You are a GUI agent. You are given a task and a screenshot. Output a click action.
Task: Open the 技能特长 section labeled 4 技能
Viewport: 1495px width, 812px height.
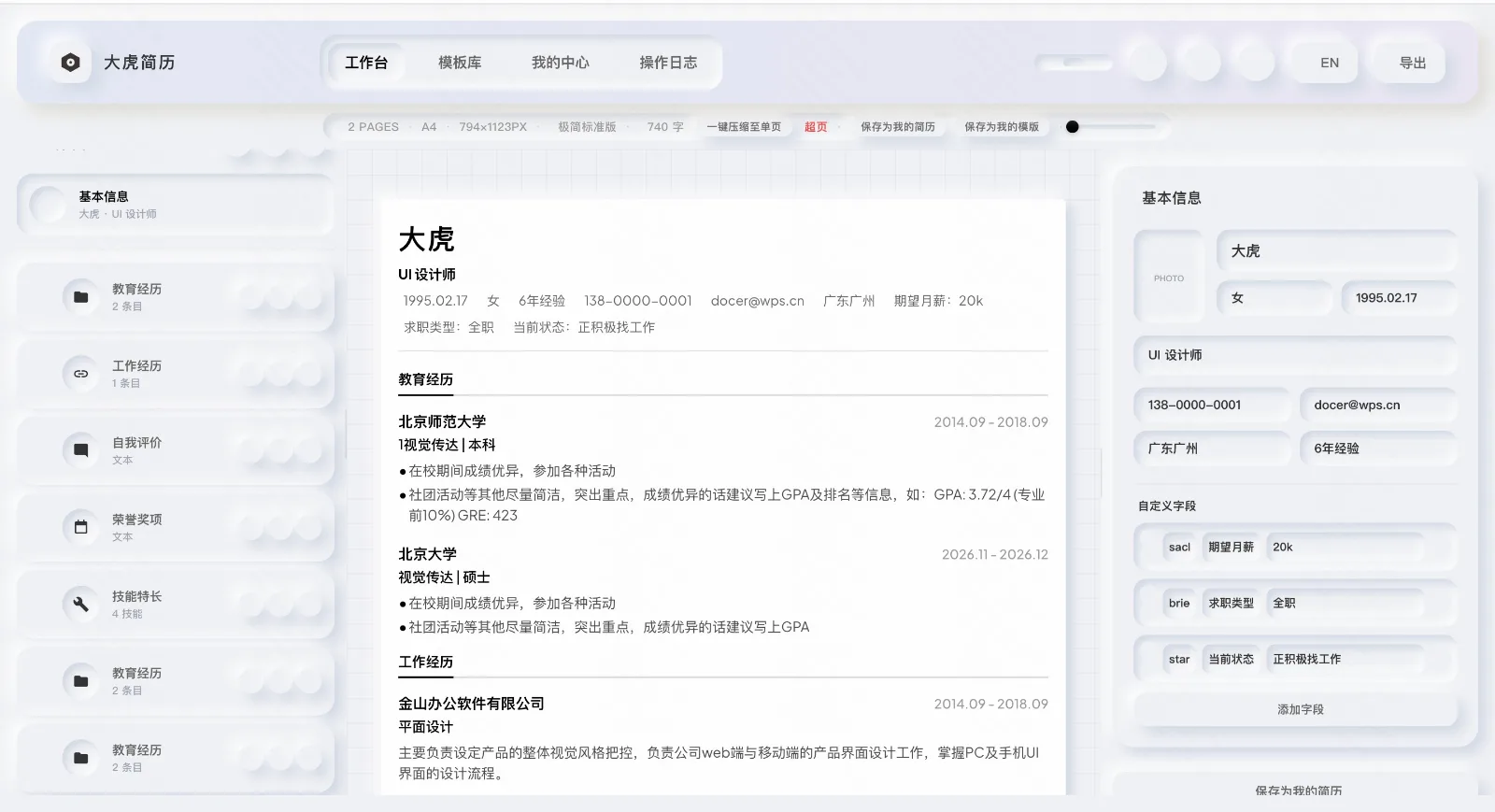[x=176, y=605]
